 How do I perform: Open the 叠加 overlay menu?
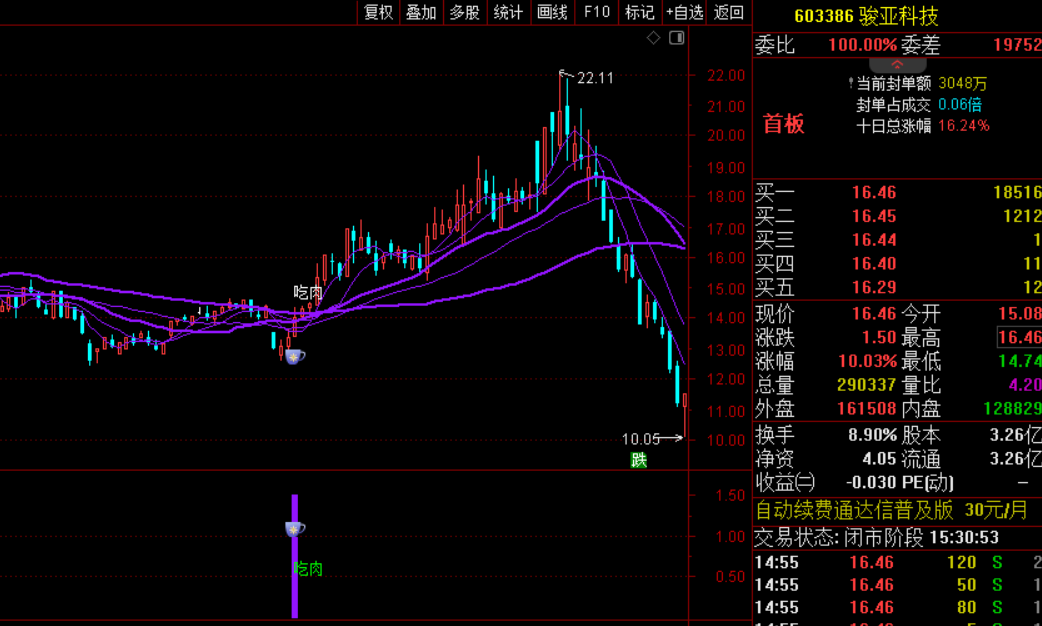point(421,13)
